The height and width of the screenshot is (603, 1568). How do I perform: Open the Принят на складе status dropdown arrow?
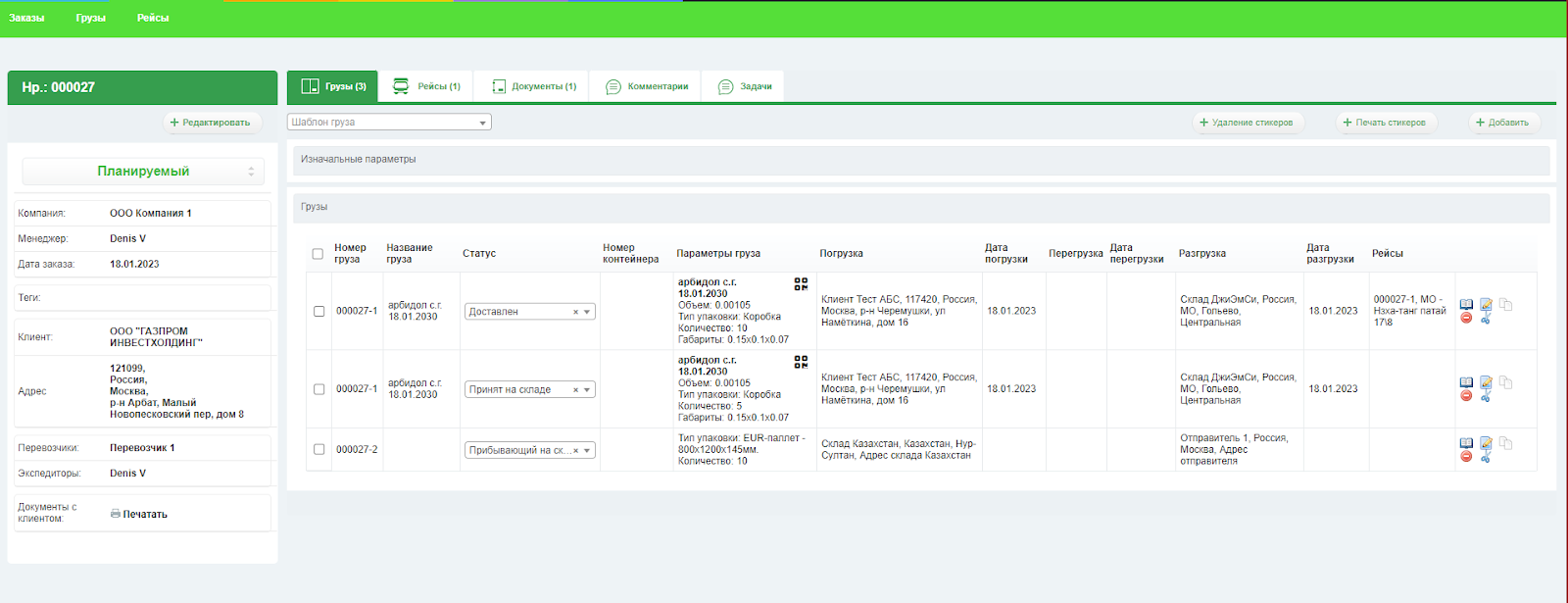coord(588,390)
